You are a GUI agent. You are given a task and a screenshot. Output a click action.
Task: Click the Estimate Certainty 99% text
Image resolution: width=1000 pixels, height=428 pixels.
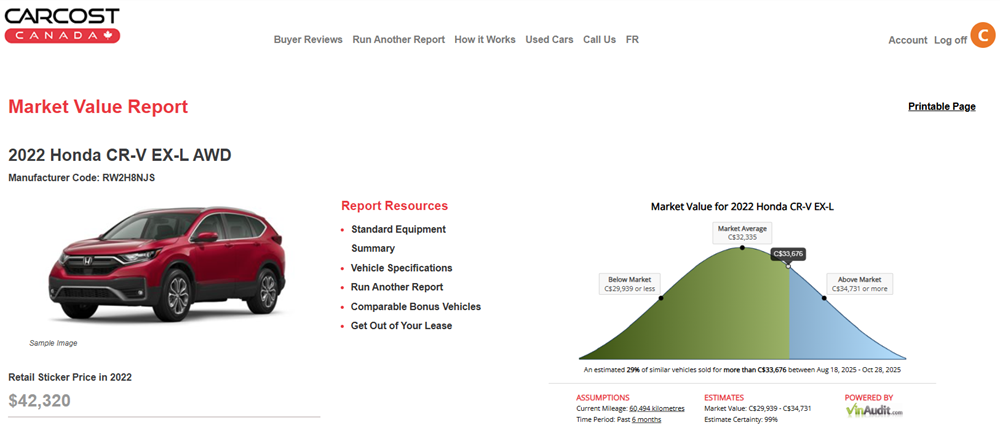coord(740,420)
